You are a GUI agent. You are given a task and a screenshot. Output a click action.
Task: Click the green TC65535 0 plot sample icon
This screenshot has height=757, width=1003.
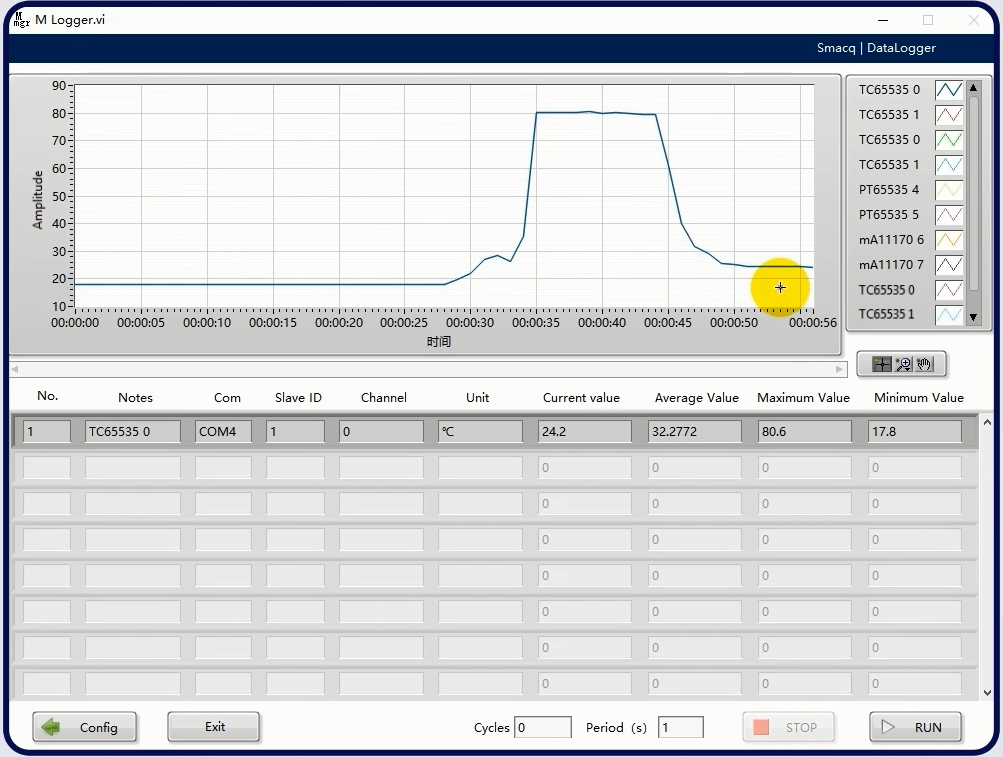(x=949, y=139)
